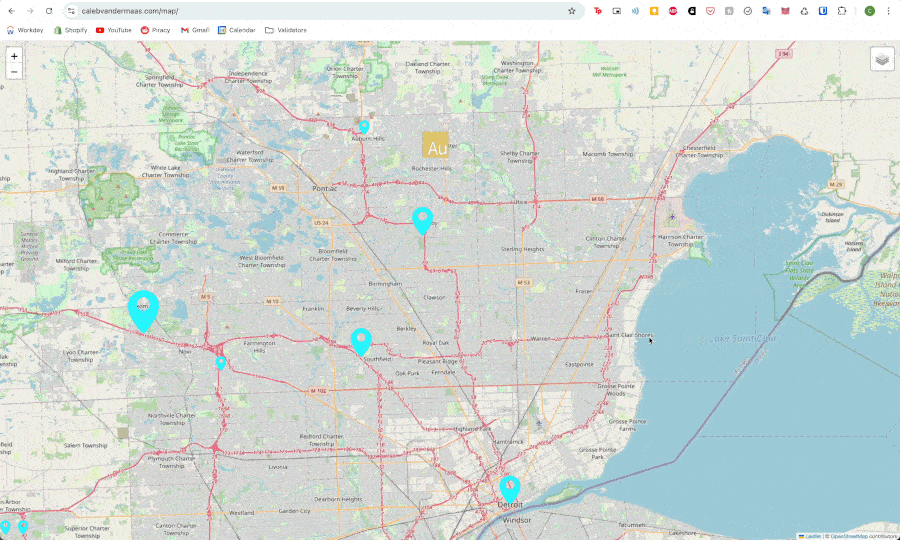Click the gold Au tile on map

coord(436,146)
